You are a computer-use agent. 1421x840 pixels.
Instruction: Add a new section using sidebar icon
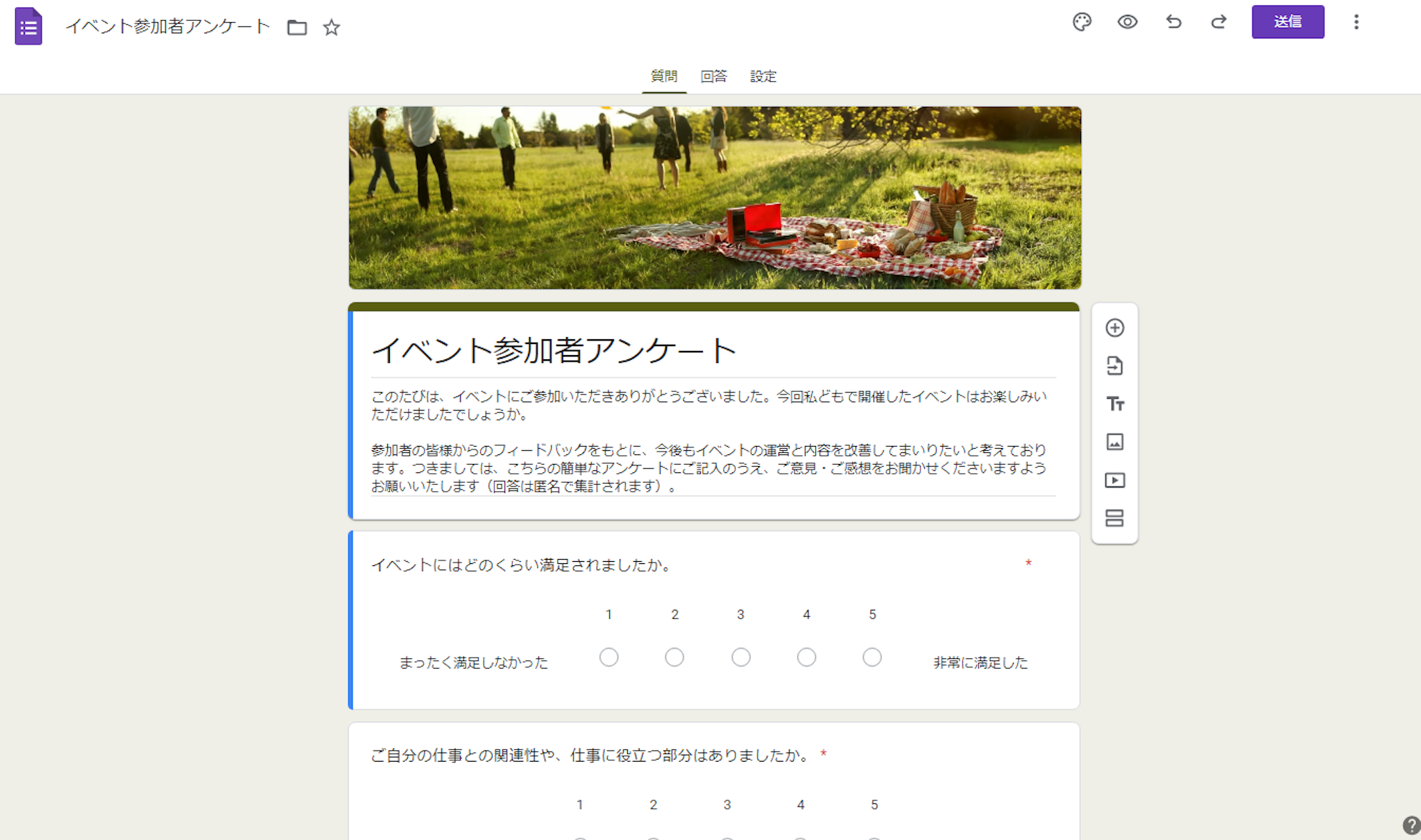(1114, 518)
